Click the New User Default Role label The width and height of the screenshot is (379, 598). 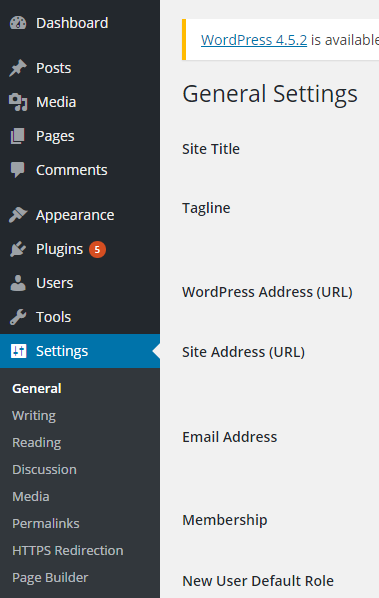(258, 581)
